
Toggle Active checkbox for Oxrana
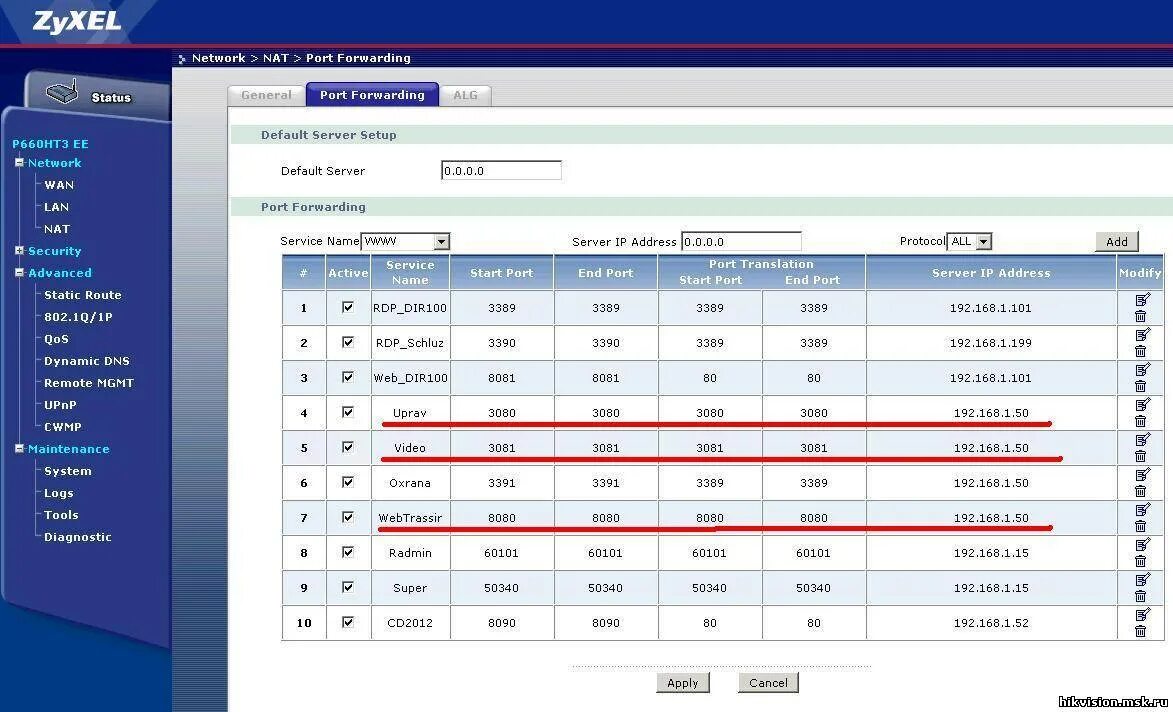(348, 482)
